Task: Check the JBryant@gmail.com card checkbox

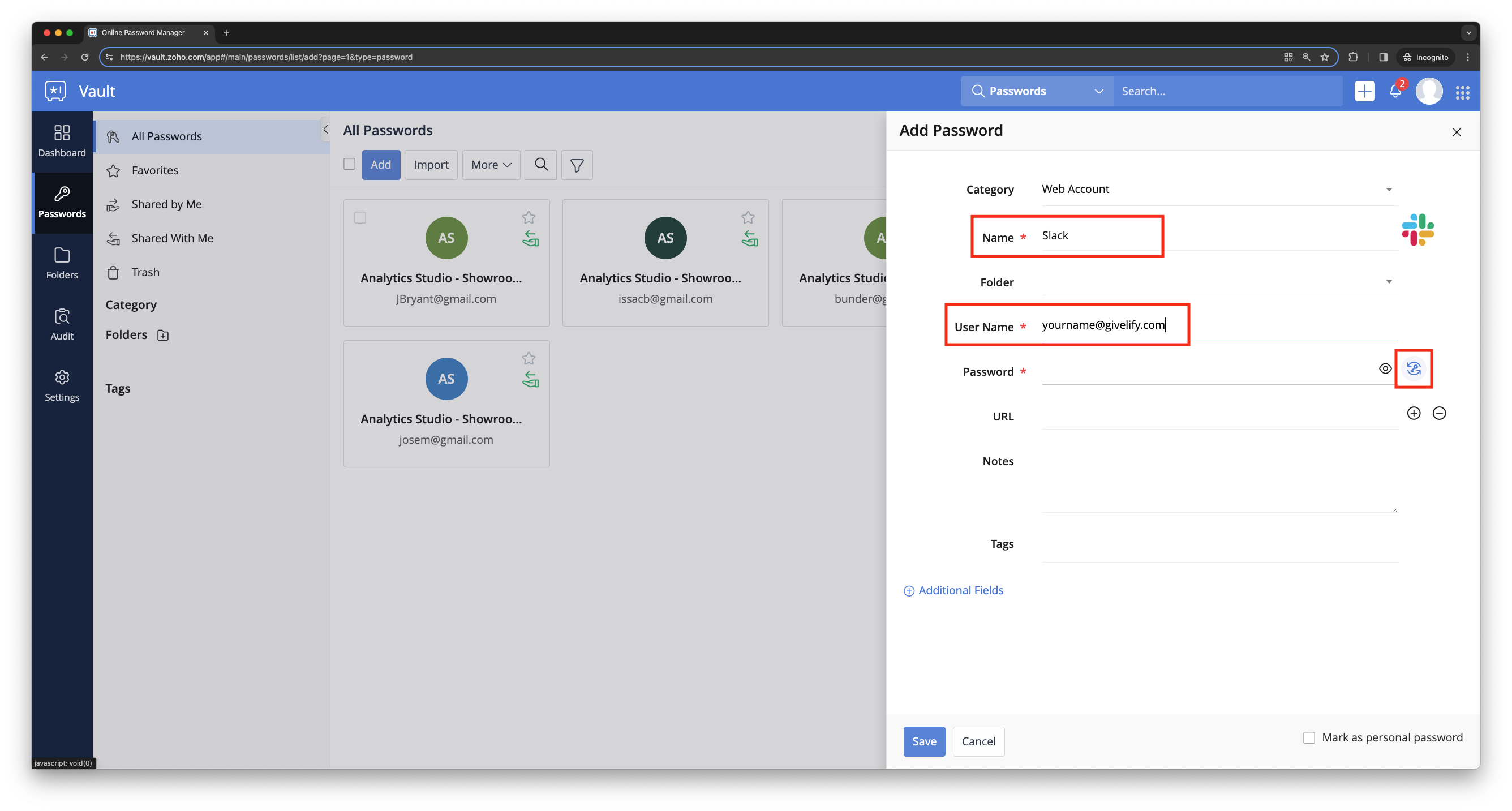Action: point(360,218)
